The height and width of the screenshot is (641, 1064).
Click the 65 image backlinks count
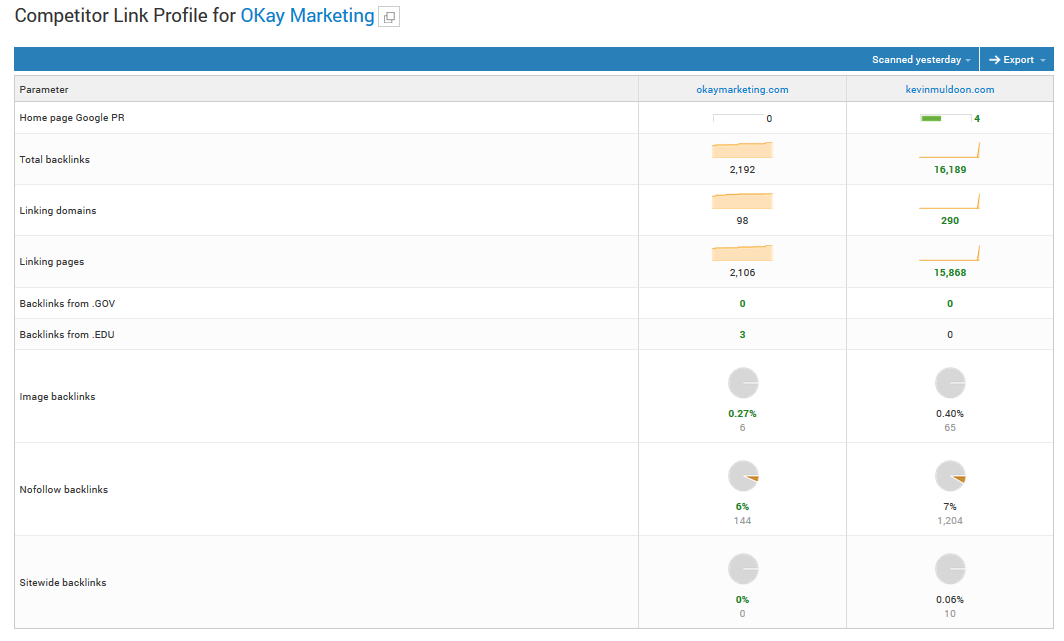(950, 428)
